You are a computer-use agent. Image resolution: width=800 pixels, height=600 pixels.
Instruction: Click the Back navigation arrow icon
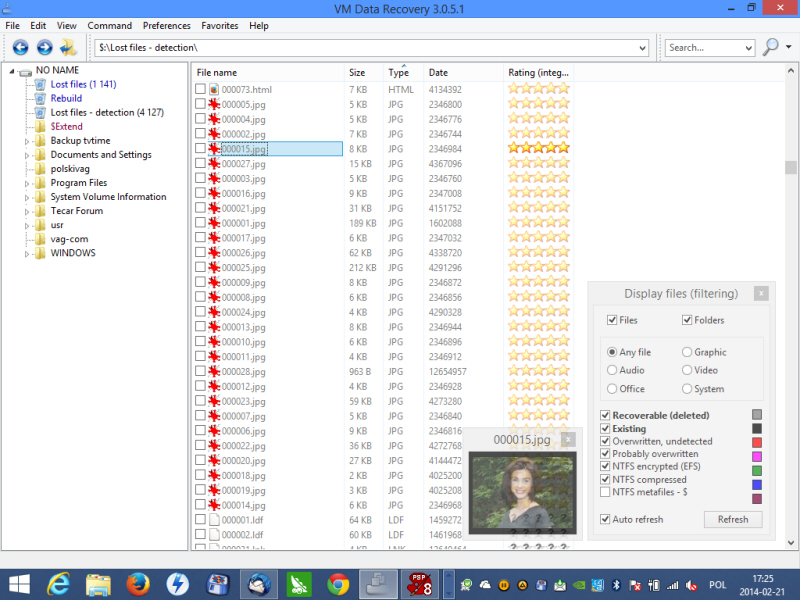[20, 47]
